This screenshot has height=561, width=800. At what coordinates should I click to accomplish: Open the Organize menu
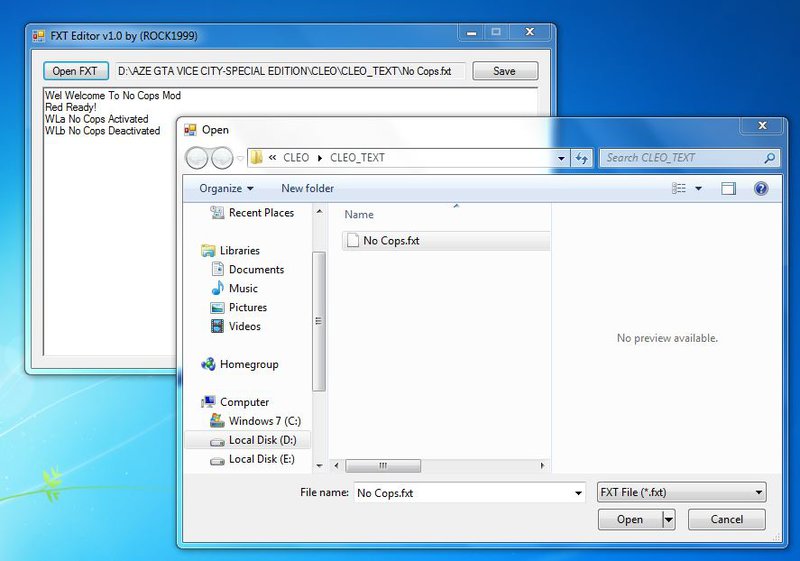pyautogui.click(x=226, y=188)
